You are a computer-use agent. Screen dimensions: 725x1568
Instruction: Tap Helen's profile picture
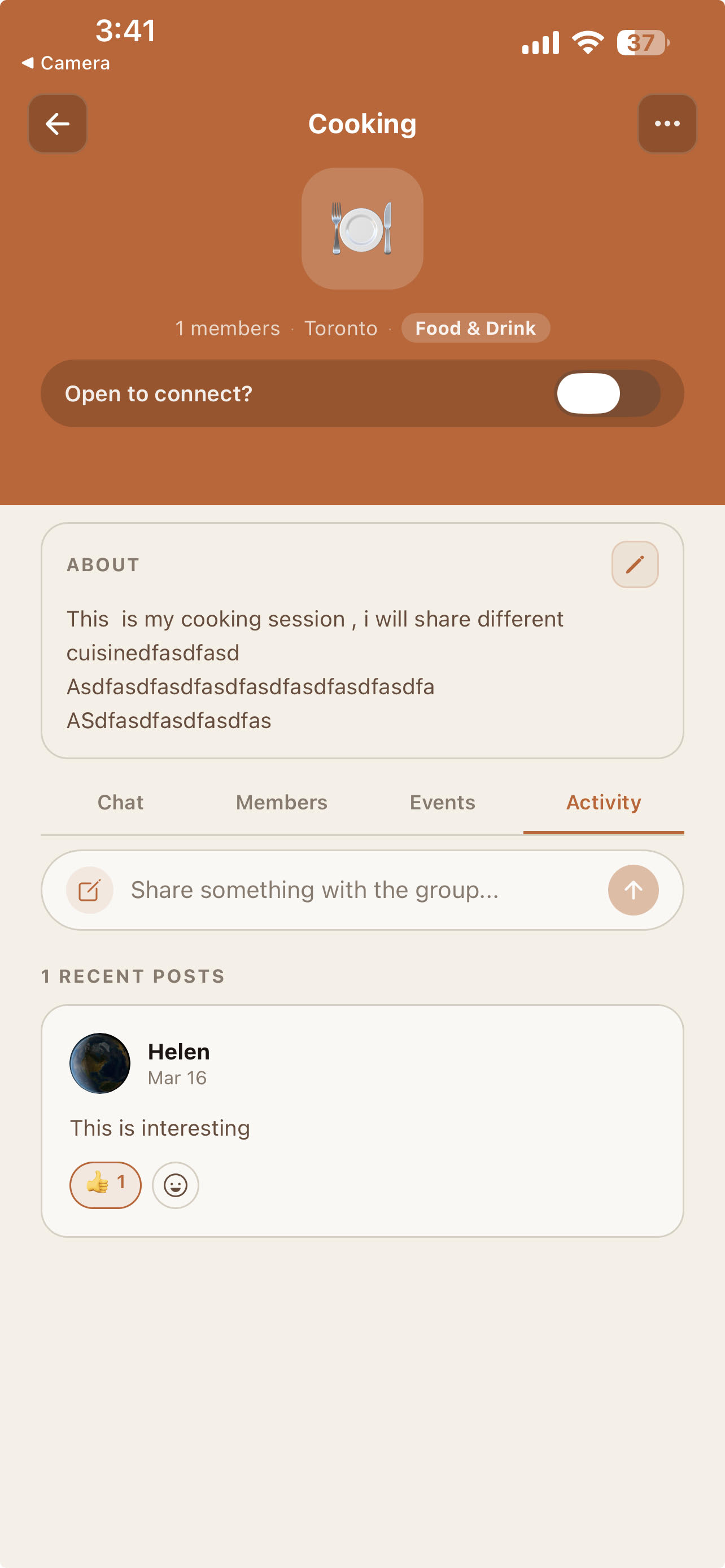[100, 1063]
